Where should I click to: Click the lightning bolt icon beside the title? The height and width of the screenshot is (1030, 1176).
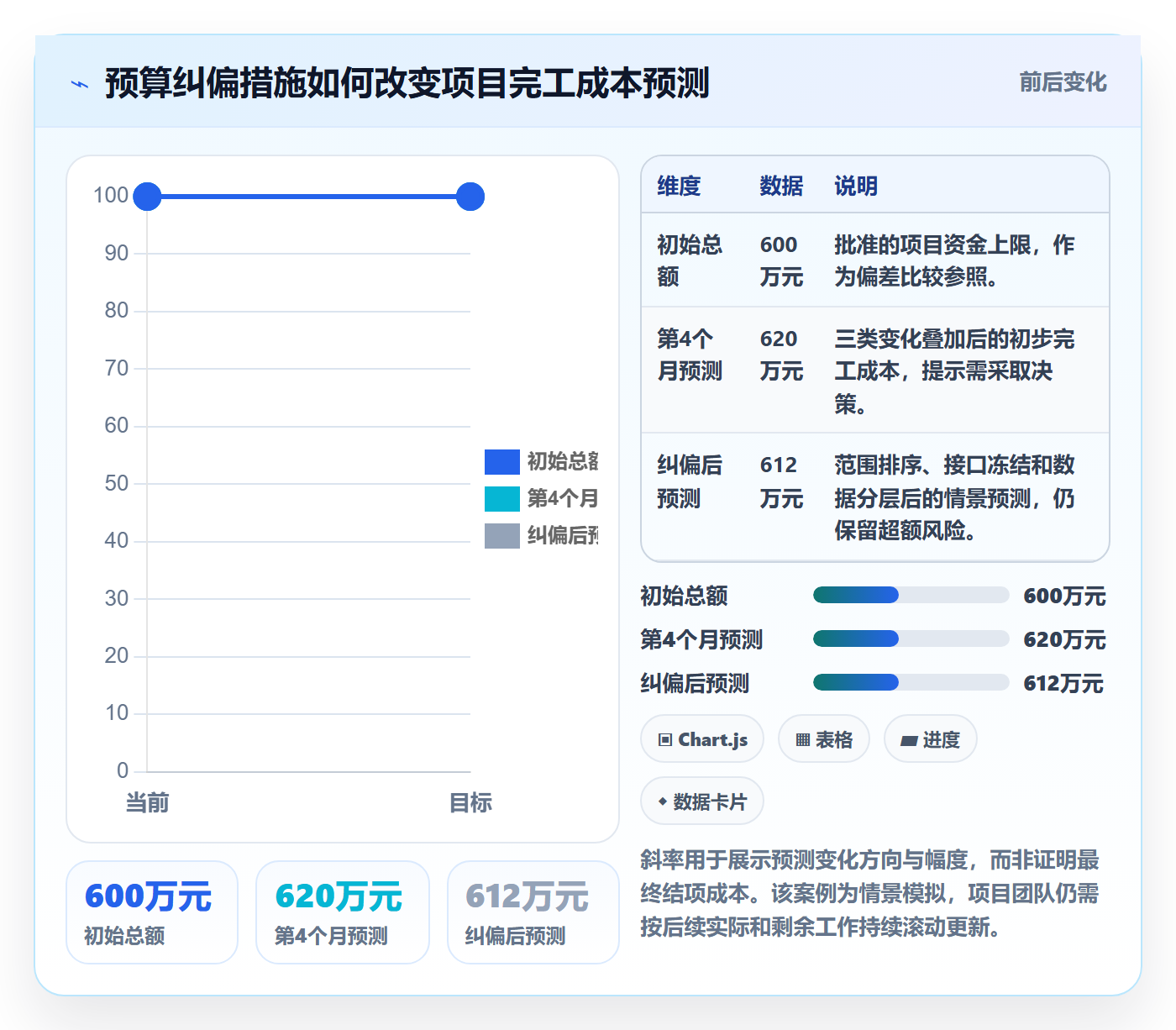click(80, 84)
